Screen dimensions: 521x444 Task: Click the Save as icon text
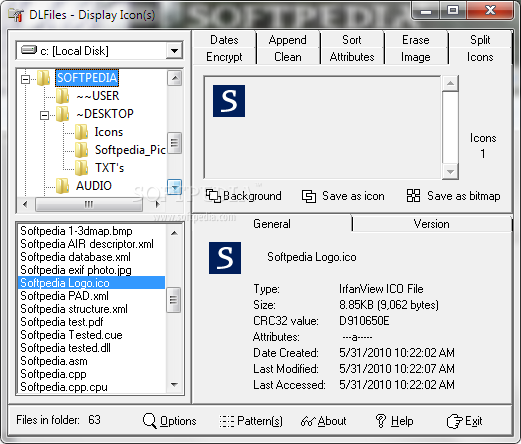[353, 196]
